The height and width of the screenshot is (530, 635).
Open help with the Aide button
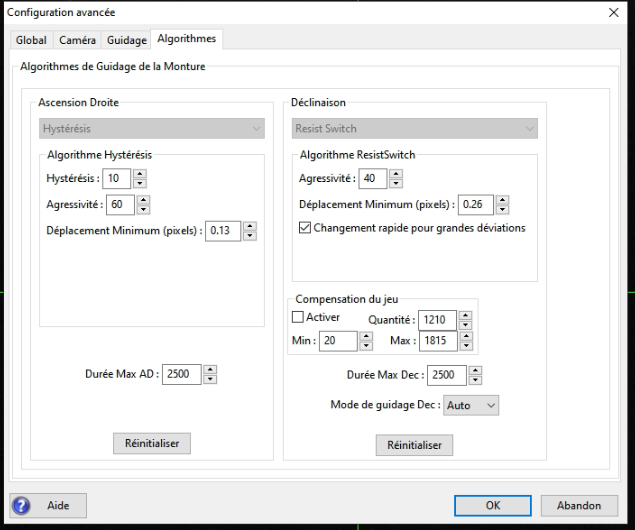pos(48,505)
